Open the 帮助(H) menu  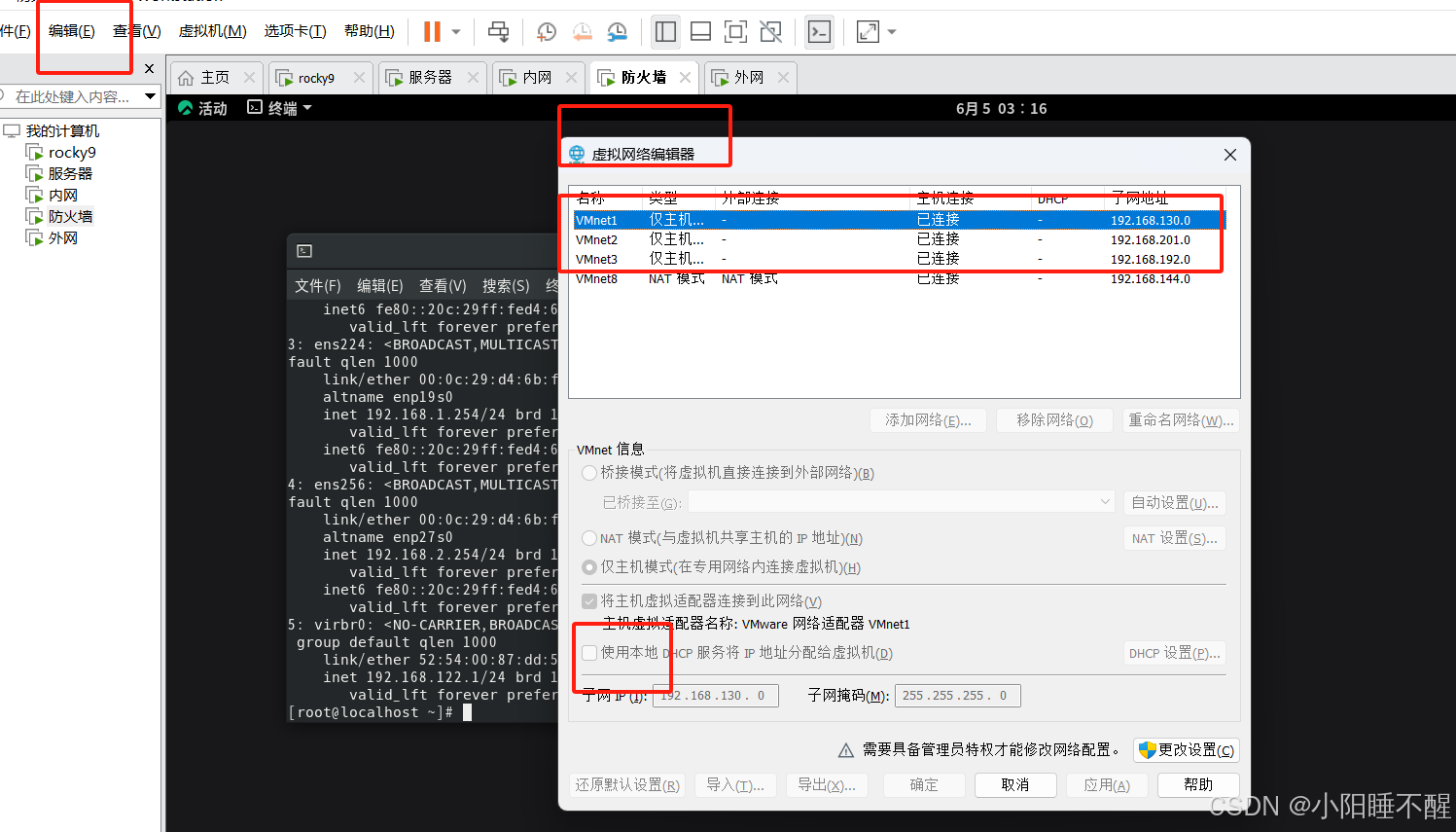point(370,31)
